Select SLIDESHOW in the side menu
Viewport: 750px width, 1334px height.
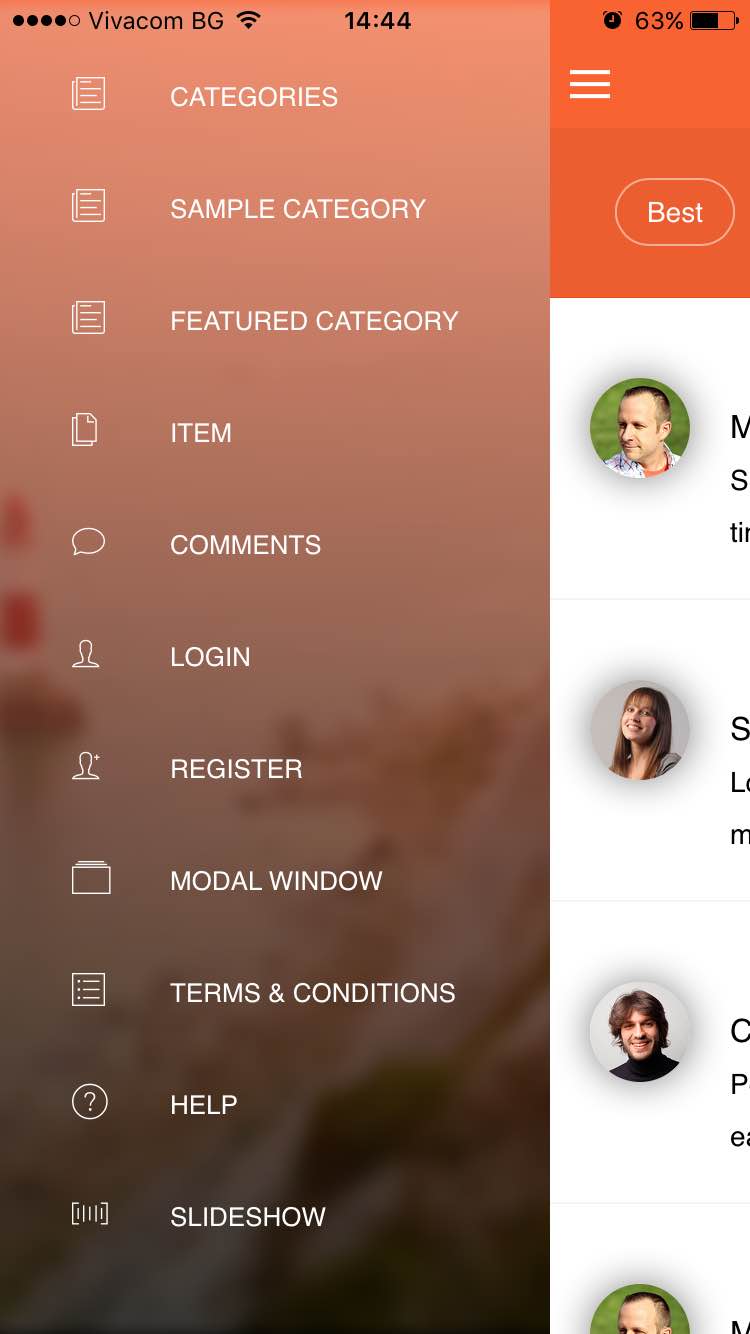point(248,1217)
